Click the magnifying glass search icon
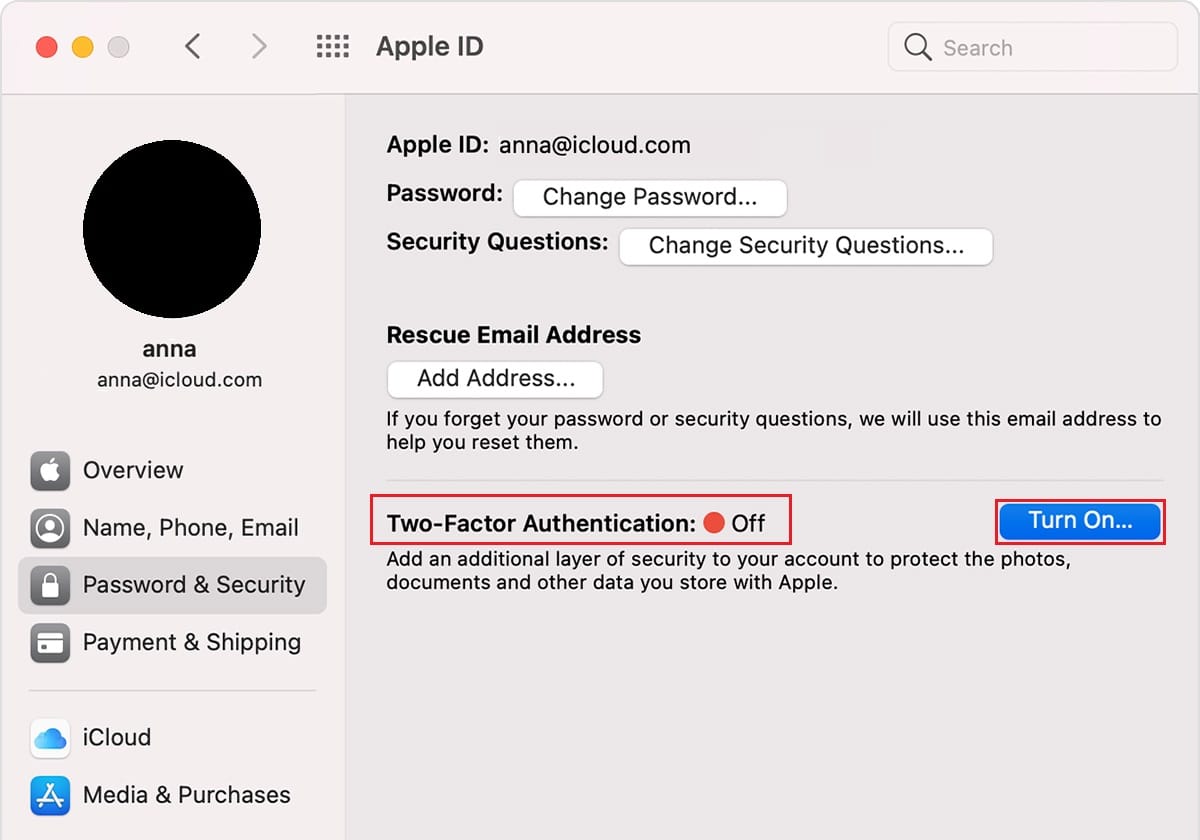Screen dimensions: 1200x840 (917, 47)
